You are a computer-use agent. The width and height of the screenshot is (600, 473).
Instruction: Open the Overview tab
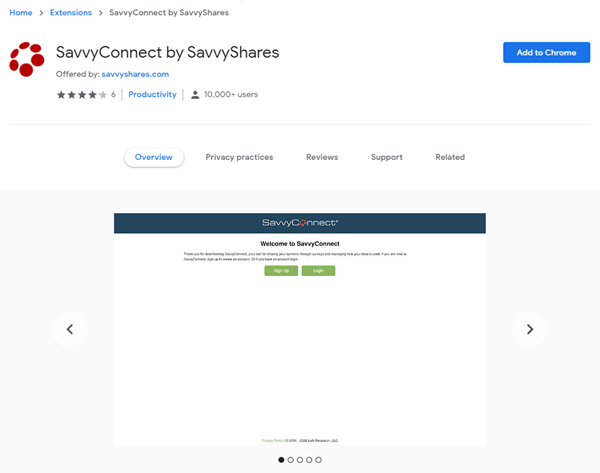pos(154,157)
